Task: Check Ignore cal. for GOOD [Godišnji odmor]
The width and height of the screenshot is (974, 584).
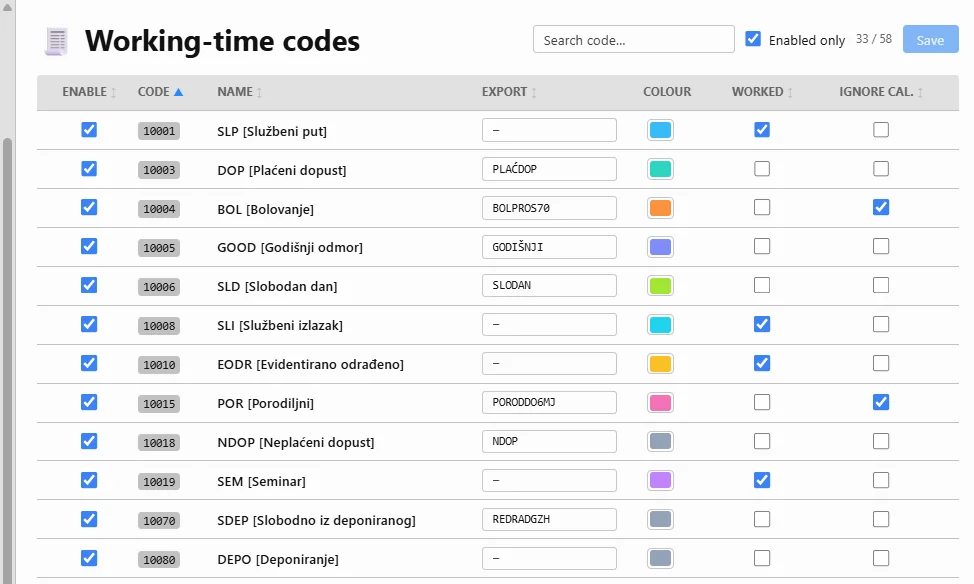Action: coord(881,247)
